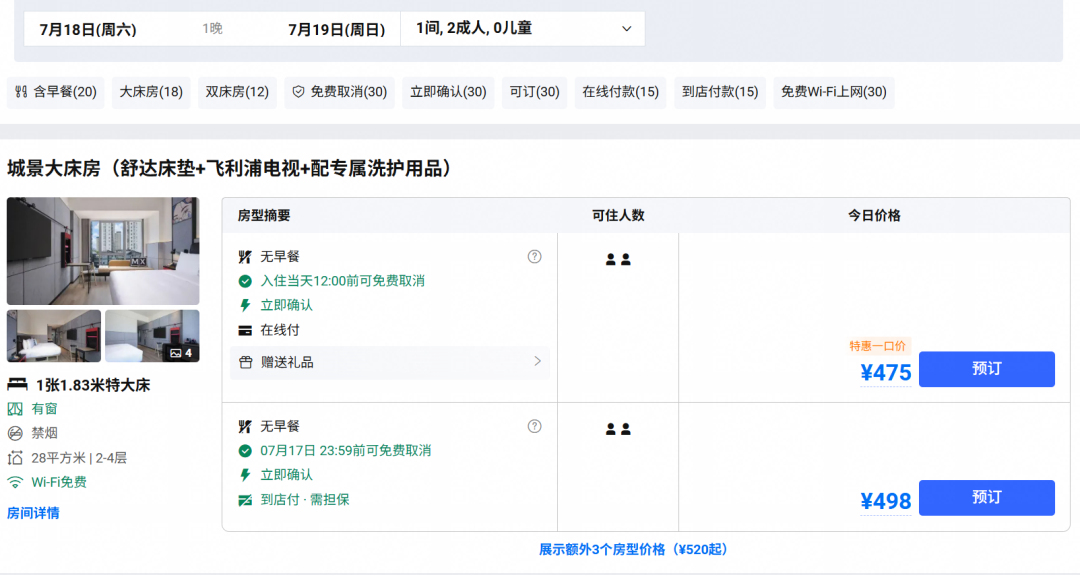
Task: Click green check icon beside 07月17日 23:59前可免费取消
Action: (x=245, y=451)
